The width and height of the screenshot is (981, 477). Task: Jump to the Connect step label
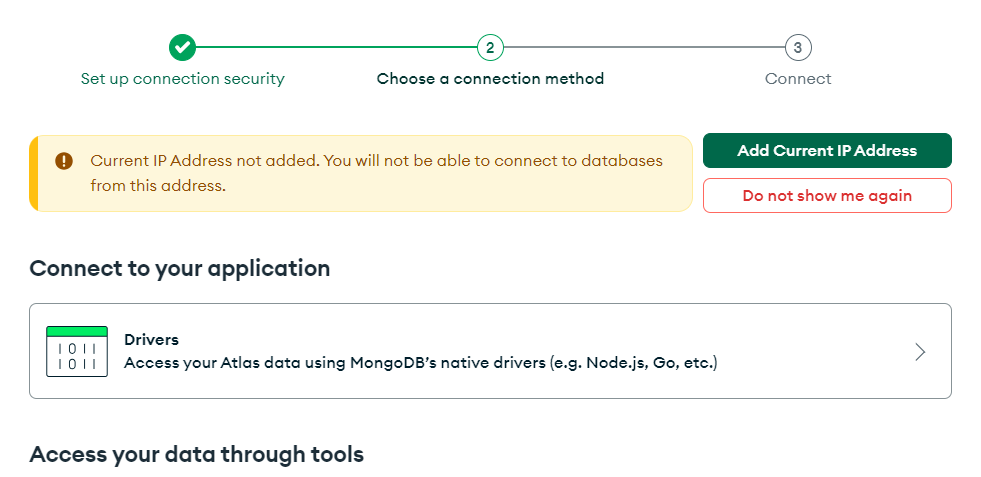798,79
